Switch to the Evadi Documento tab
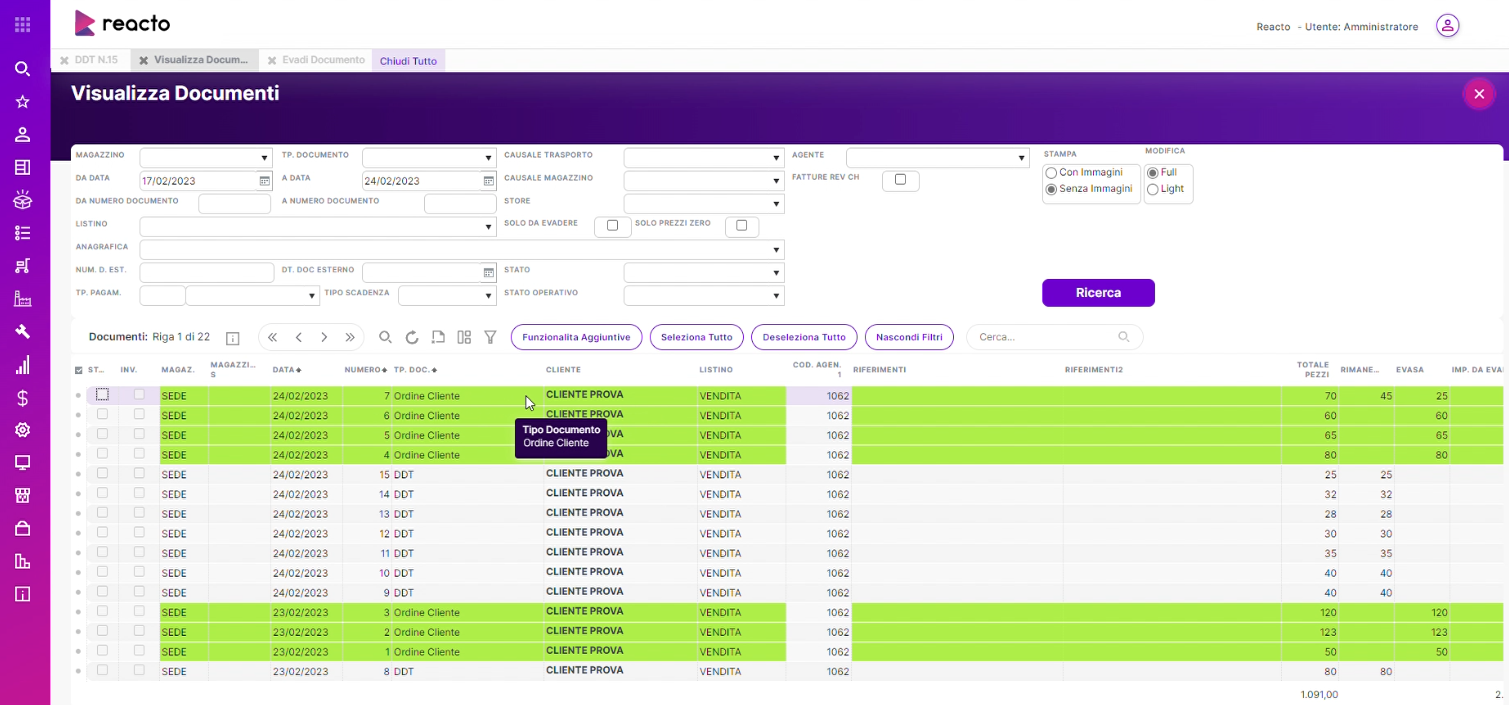Image resolution: width=1509 pixels, height=705 pixels. 323,60
